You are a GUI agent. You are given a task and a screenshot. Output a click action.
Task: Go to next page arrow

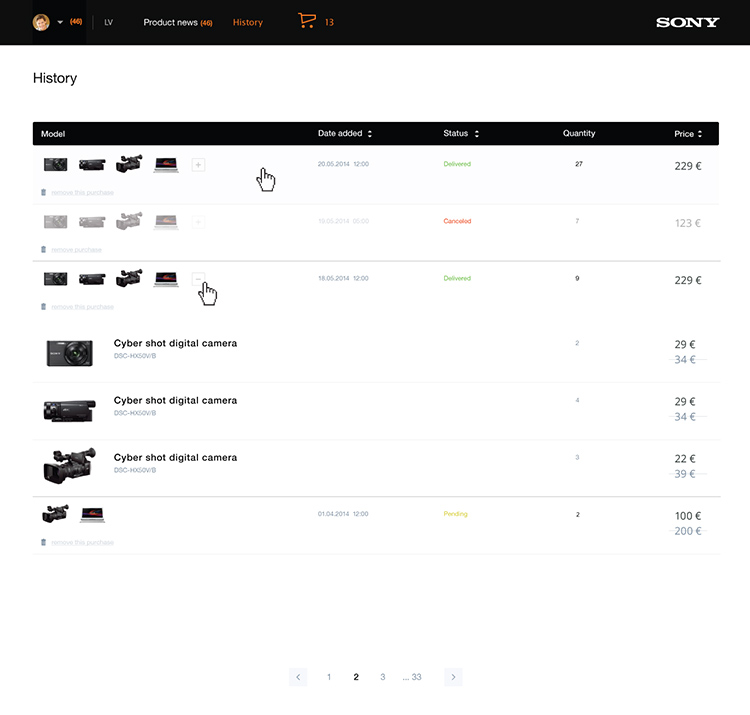pos(453,677)
